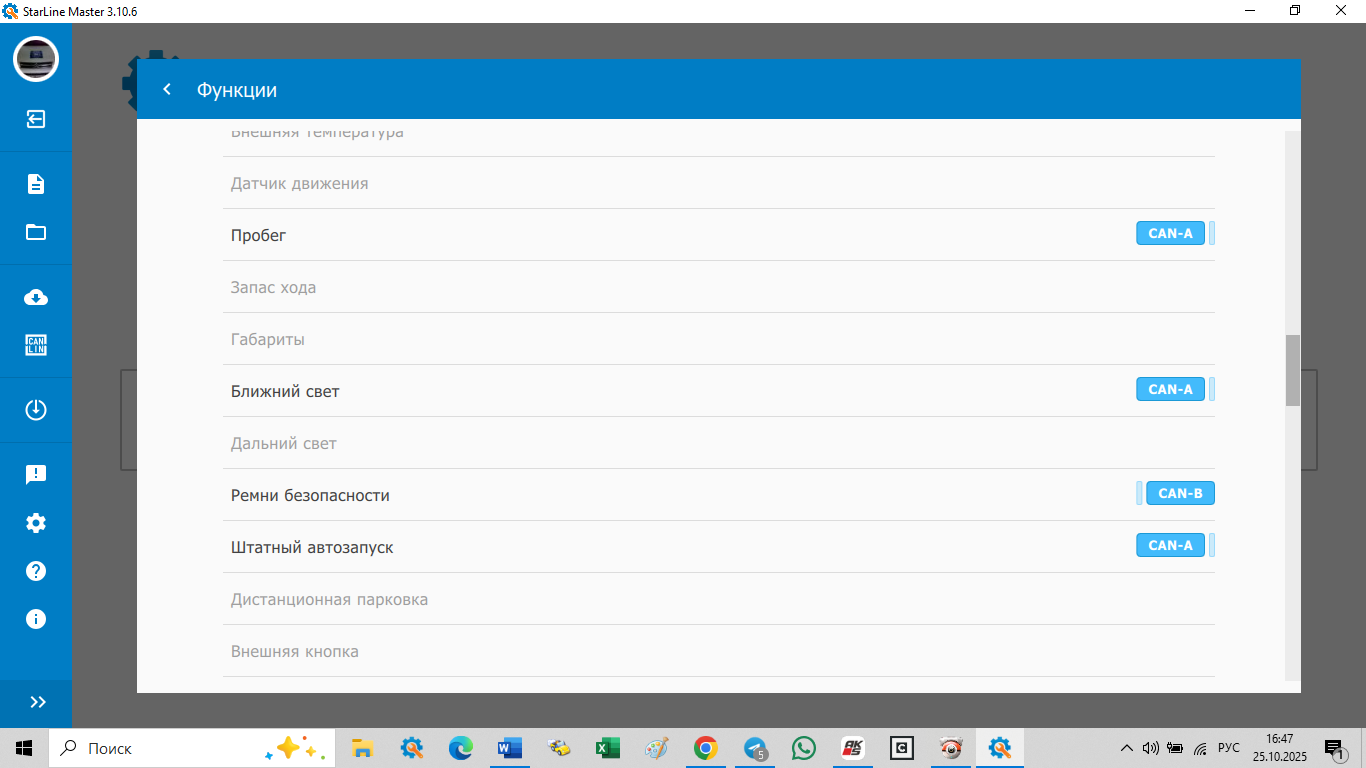The image size is (1366, 768).
Task: Open the folder icon in left sidebar
Action: [36, 232]
